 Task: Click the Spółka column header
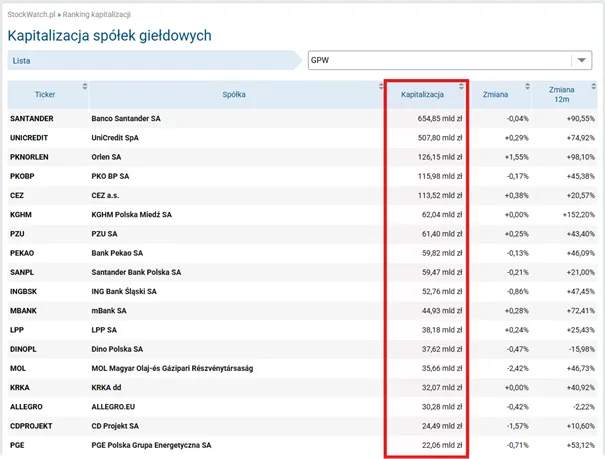click(x=234, y=94)
